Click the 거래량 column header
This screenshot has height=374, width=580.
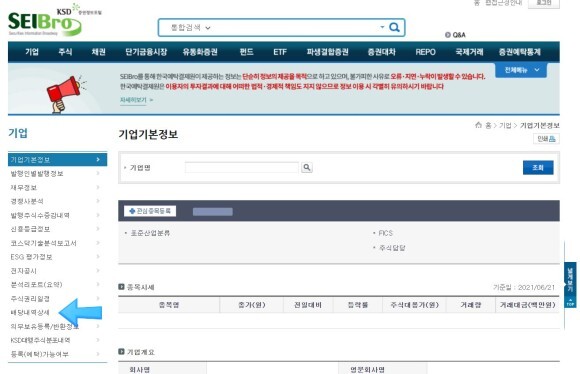[471, 305]
